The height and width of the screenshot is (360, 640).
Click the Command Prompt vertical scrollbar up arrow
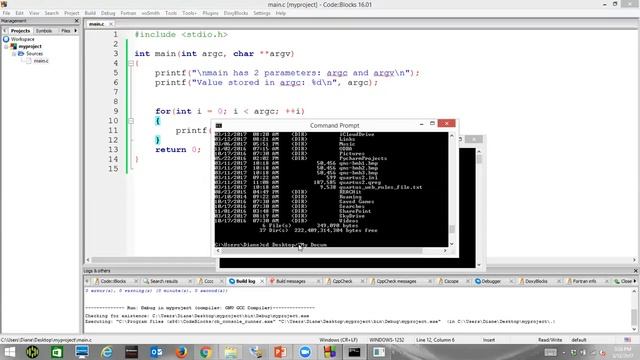pos(452,136)
